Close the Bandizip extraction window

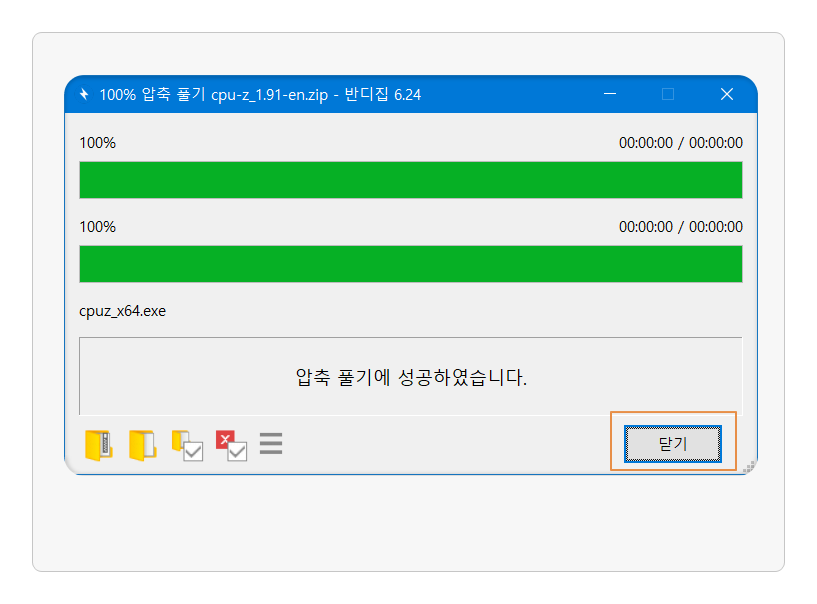tap(727, 94)
